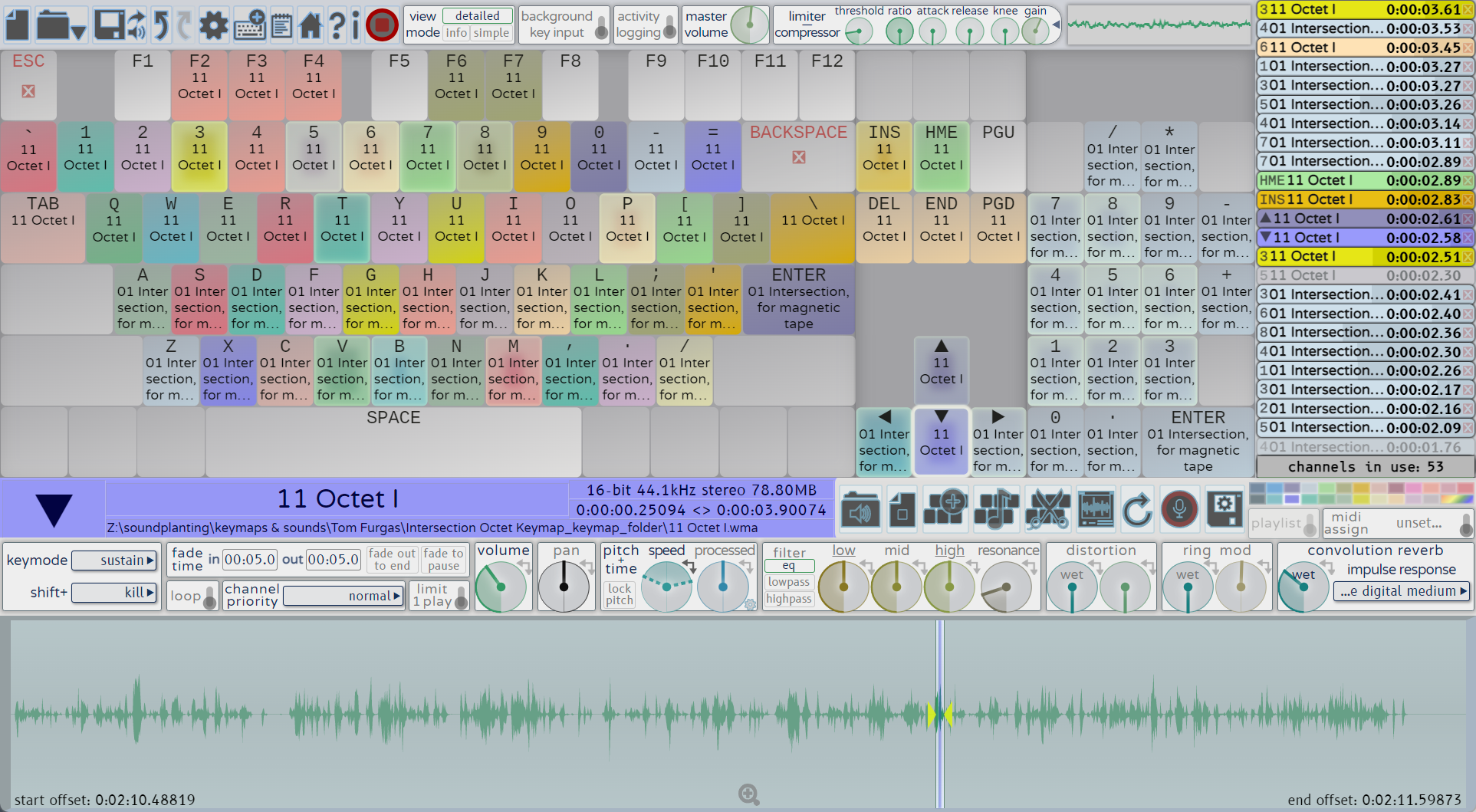The image size is (1476, 812).
Task: Toggle the background key input switch
Action: point(601,28)
